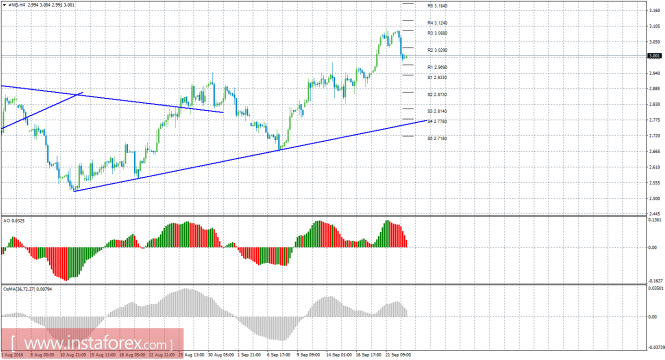Click the current price tag 3.001
Viewport: 665px width, 360px height.
point(654,56)
